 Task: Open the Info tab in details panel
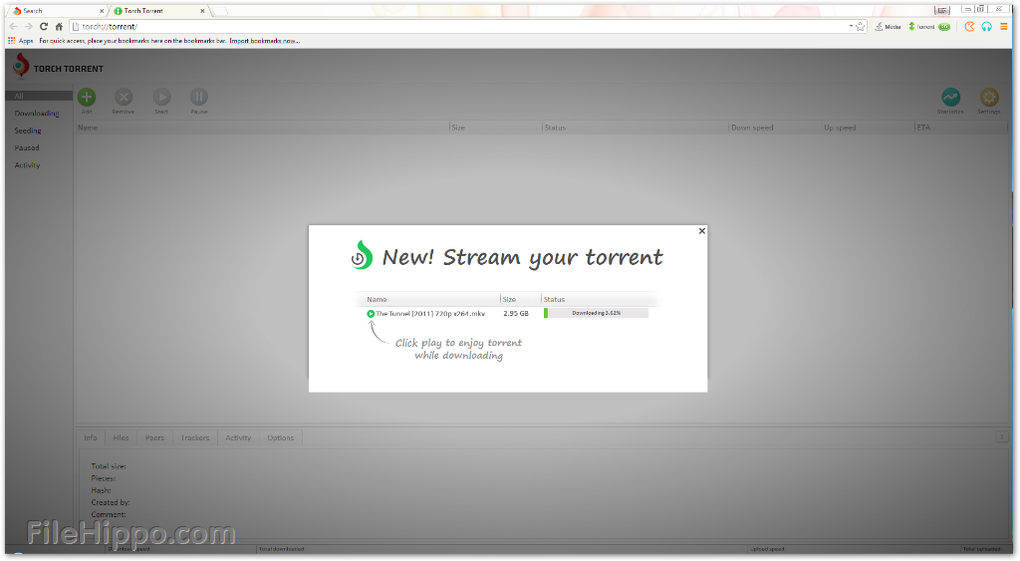coord(90,438)
